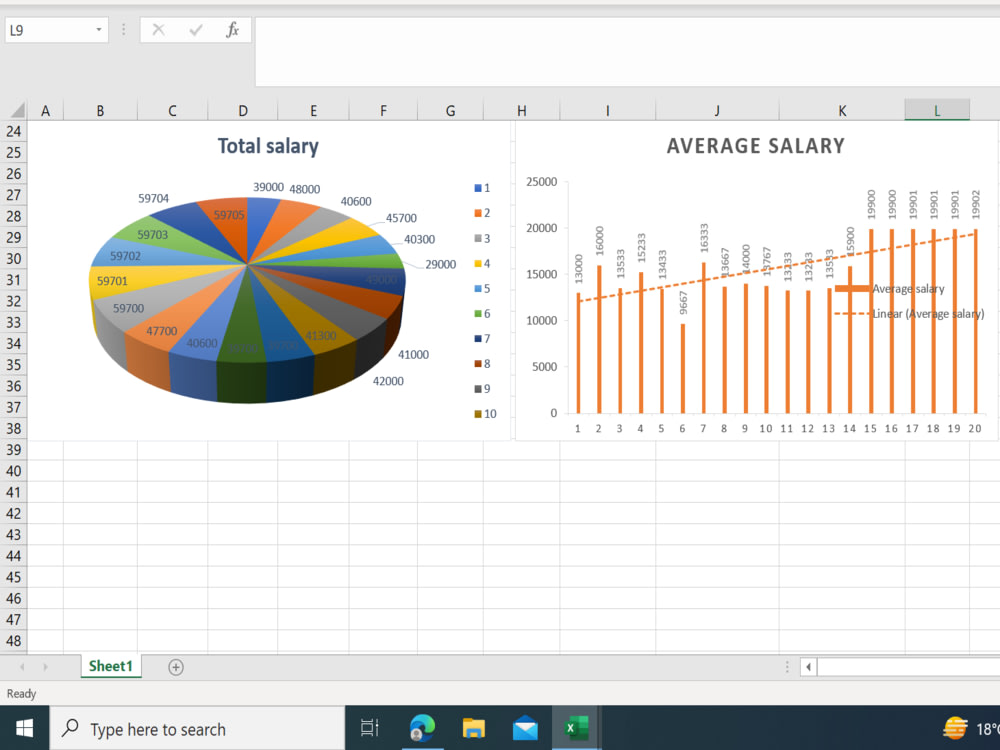Select column G header

[x=450, y=110]
